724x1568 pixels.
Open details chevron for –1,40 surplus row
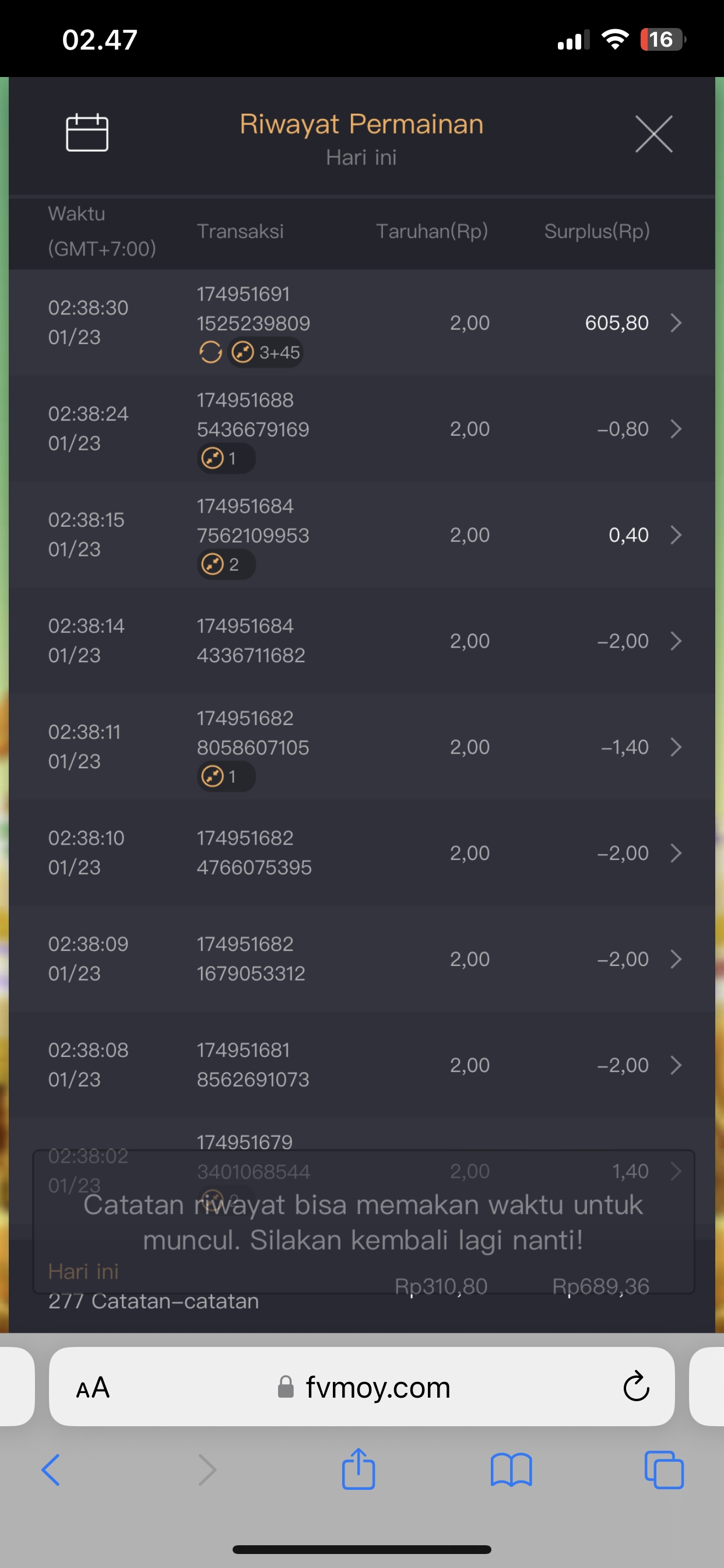coord(676,747)
